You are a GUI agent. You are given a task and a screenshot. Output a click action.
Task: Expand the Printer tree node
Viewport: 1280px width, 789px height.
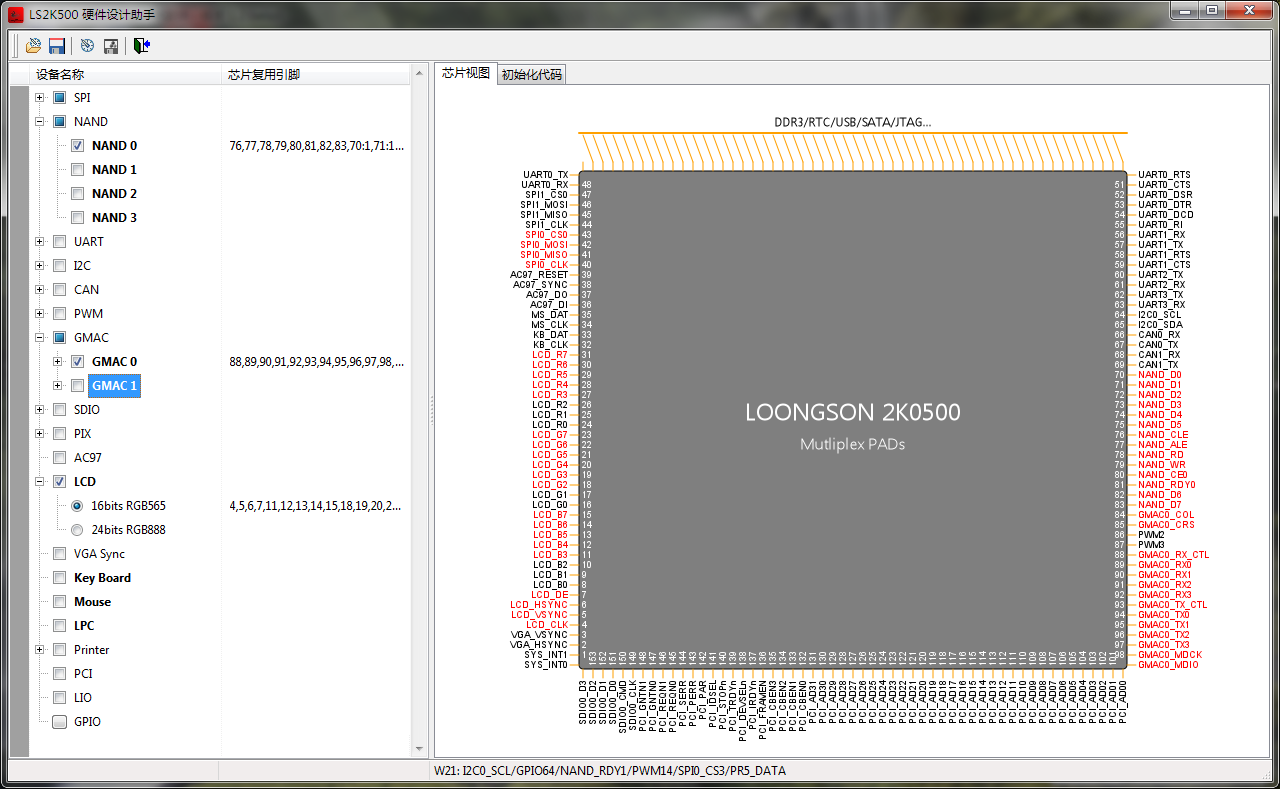click(40, 650)
